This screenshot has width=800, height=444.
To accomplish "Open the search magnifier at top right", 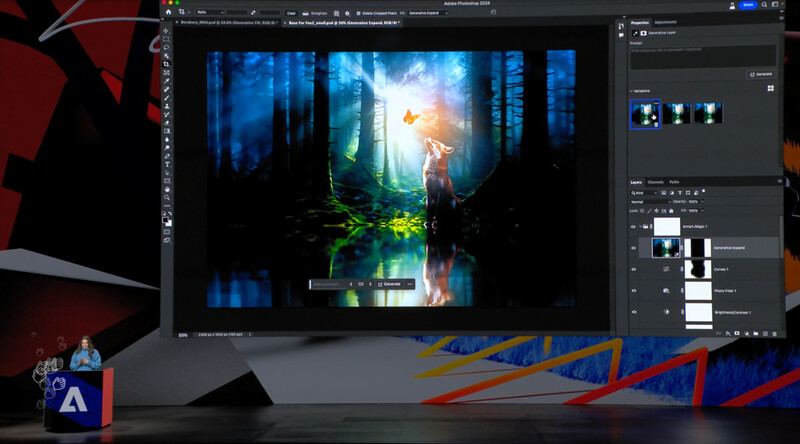I will click(x=764, y=5).
